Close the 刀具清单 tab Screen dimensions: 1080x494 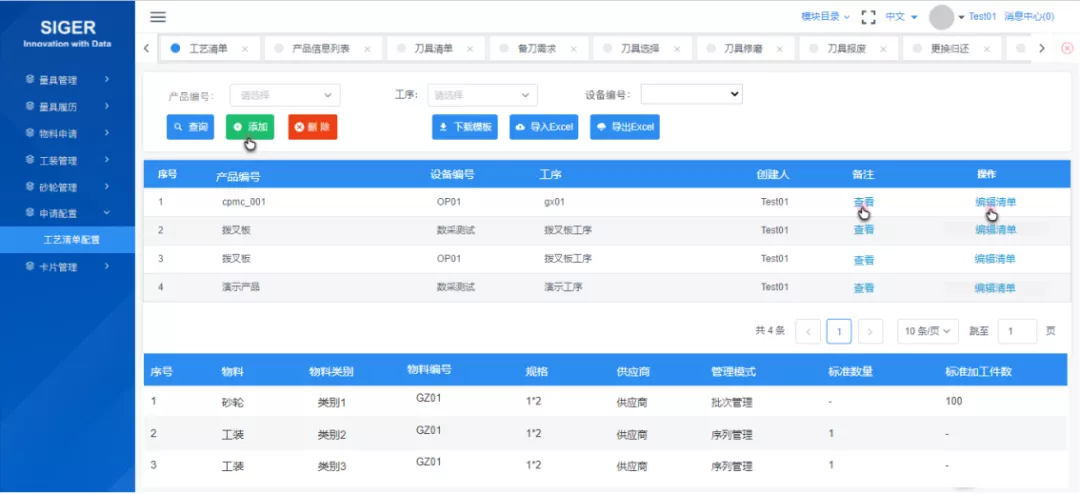pyautogui.click(x=470, y=49)
